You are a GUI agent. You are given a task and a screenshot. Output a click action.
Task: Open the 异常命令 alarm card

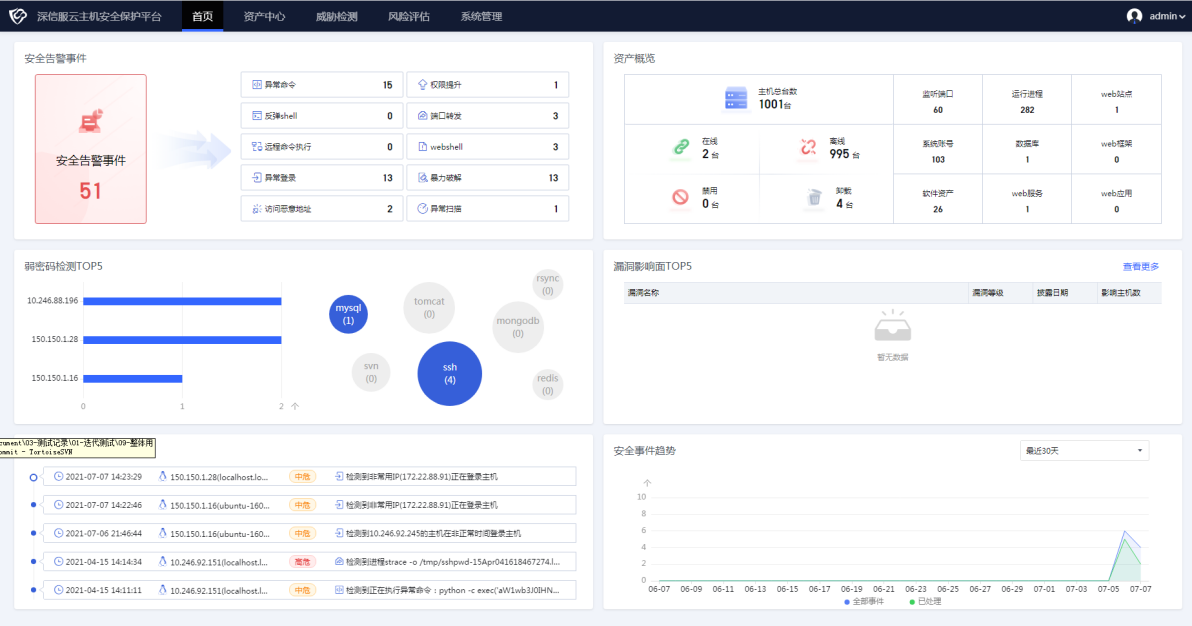(321, 85)
